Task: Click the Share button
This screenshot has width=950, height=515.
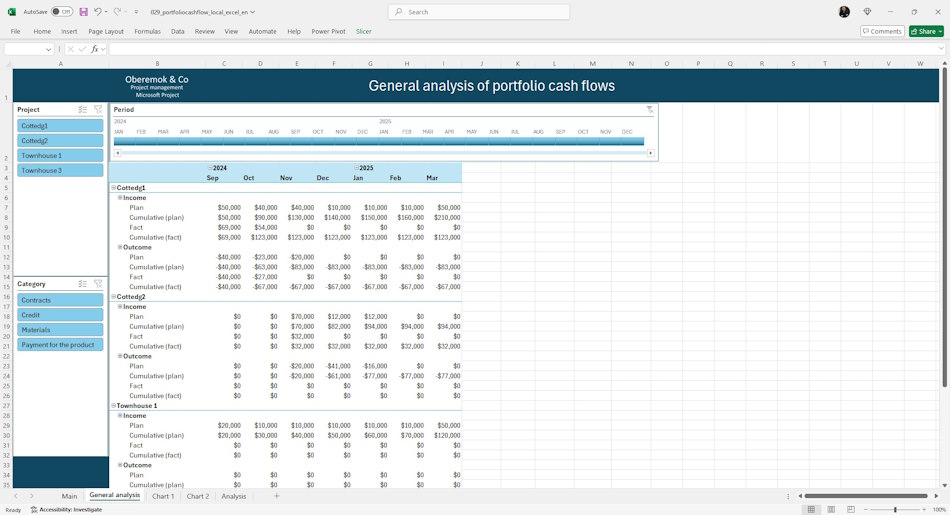Action: 926,32
